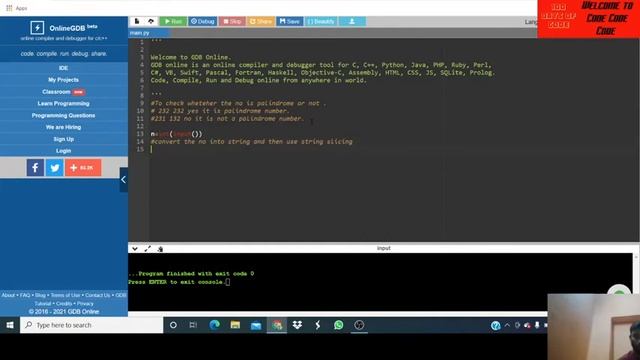Click the code line n=int(input())
640x360 pixels.
click(x=176, y=134)
